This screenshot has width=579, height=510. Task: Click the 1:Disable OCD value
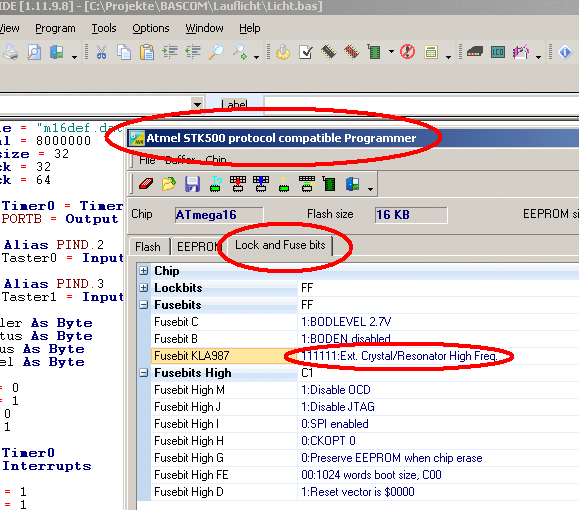pos(336,390)
